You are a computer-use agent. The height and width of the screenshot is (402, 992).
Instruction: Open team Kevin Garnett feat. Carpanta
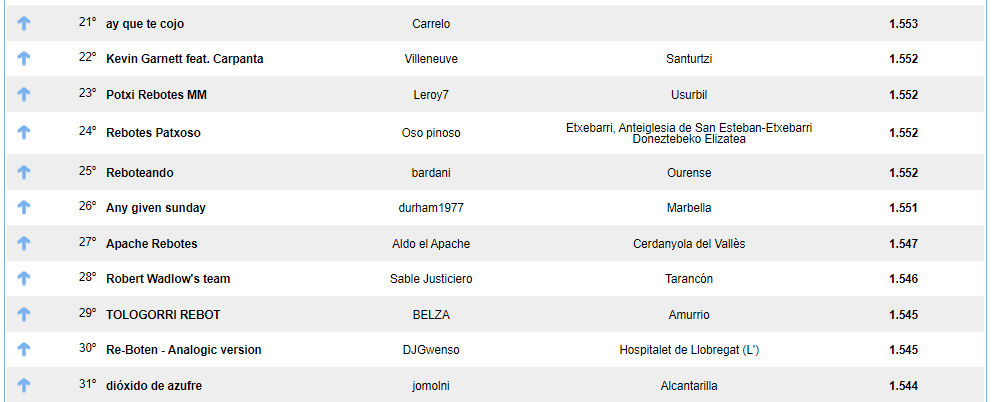[185, 59]
